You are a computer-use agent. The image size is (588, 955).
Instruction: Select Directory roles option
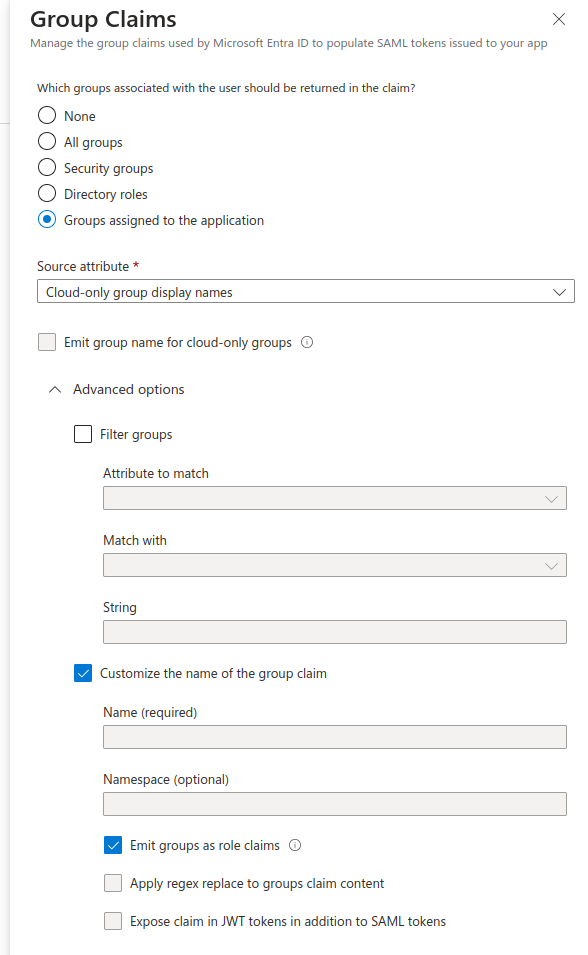46,193
